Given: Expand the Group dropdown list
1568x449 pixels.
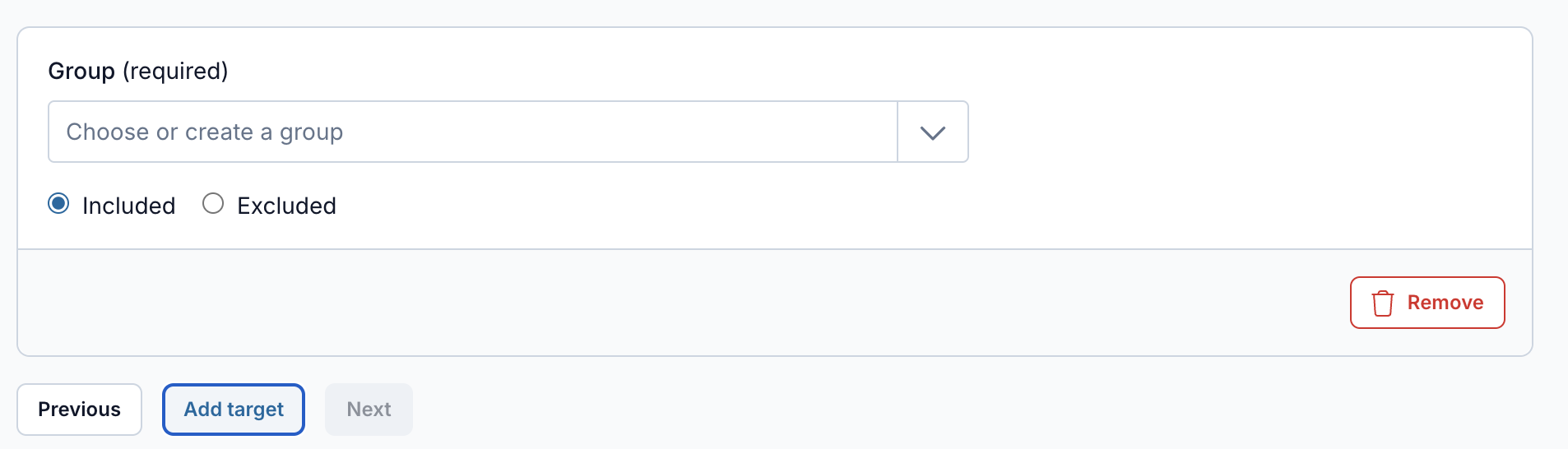Looking at the screenshot, I should (932, 132).
